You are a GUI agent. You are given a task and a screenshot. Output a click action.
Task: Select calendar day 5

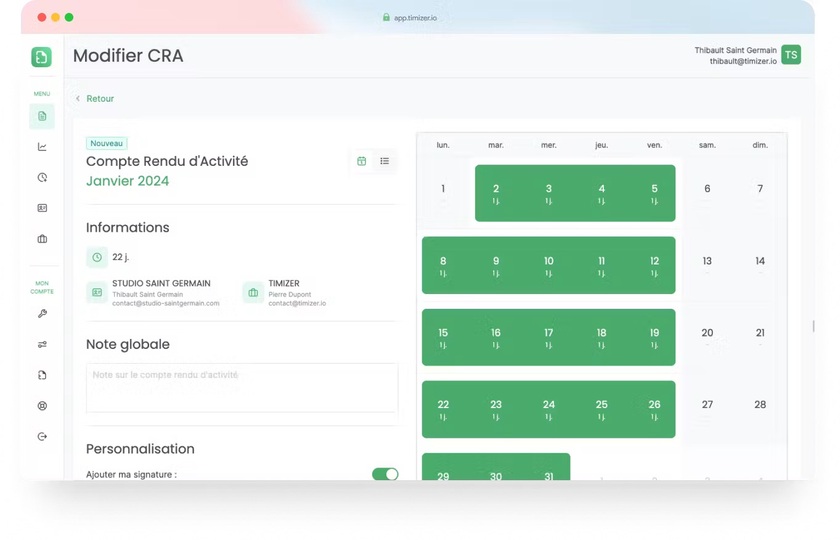655,193
